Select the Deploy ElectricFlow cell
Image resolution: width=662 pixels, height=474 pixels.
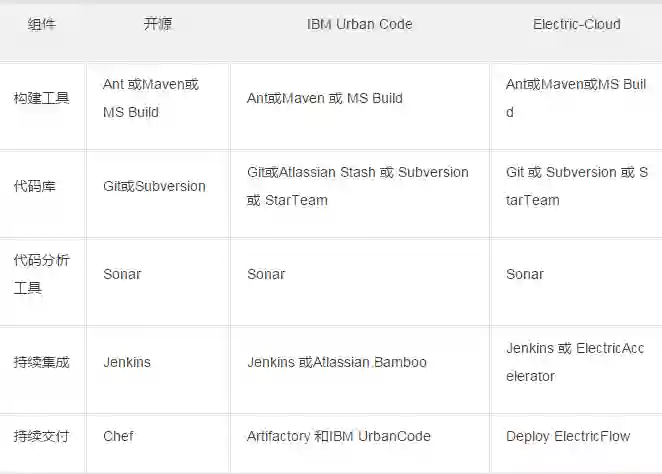(568, 436)
